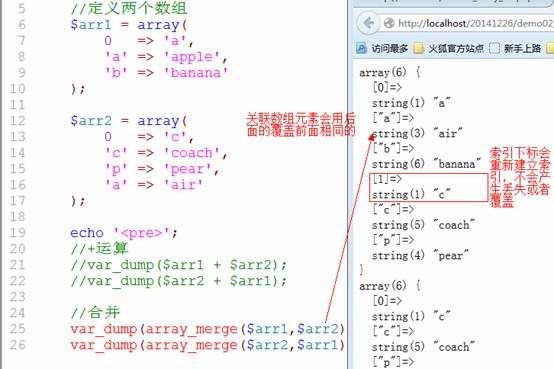Click the string(4) "pear" output

pyautogui.click(x=420, y=256)
